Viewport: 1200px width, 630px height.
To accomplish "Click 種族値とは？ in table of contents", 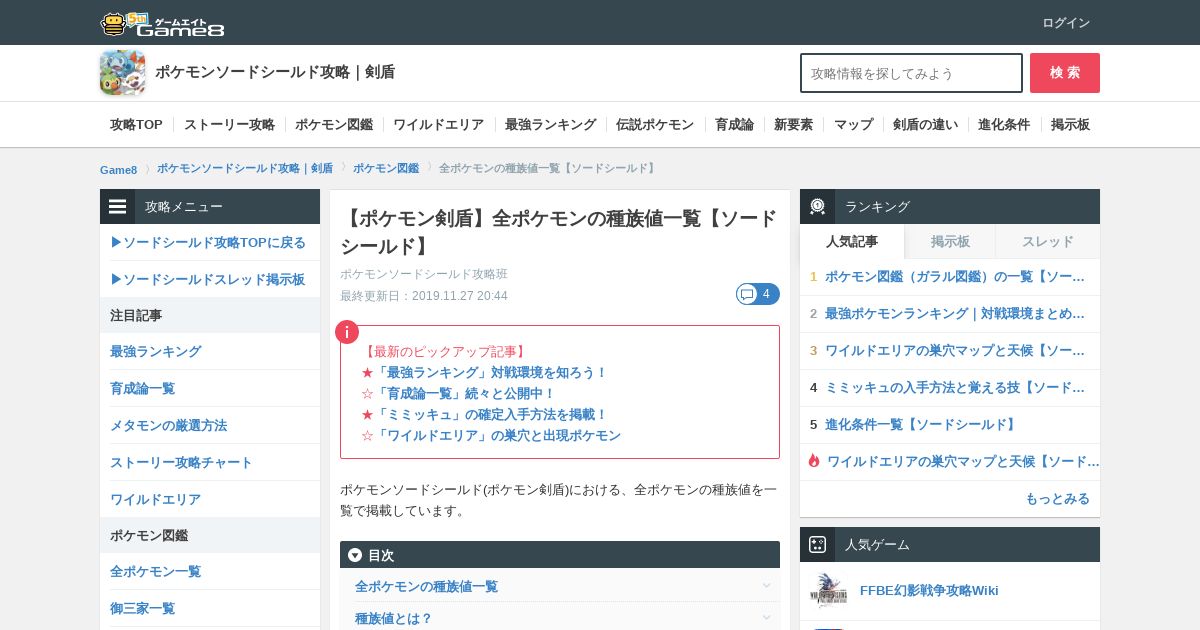I will 394,618.
